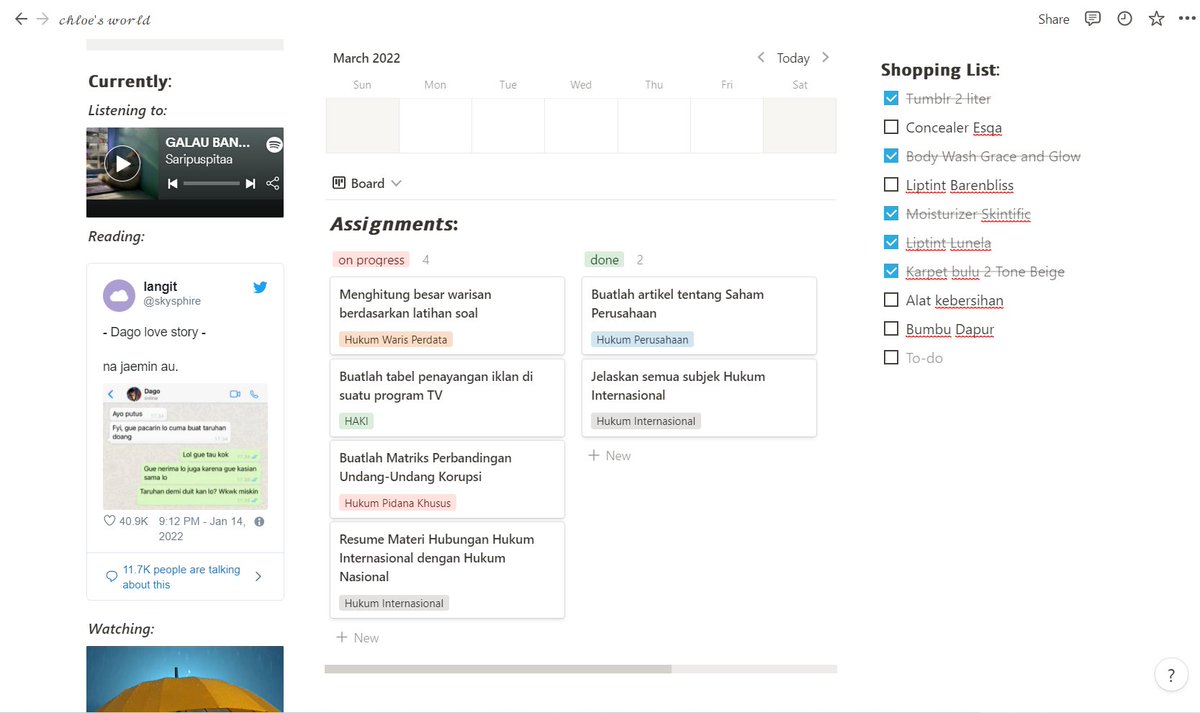Open the Board view dropdown
This screenshot has height=713, width=1200.
pyautogui.click(x=367, y=183)
